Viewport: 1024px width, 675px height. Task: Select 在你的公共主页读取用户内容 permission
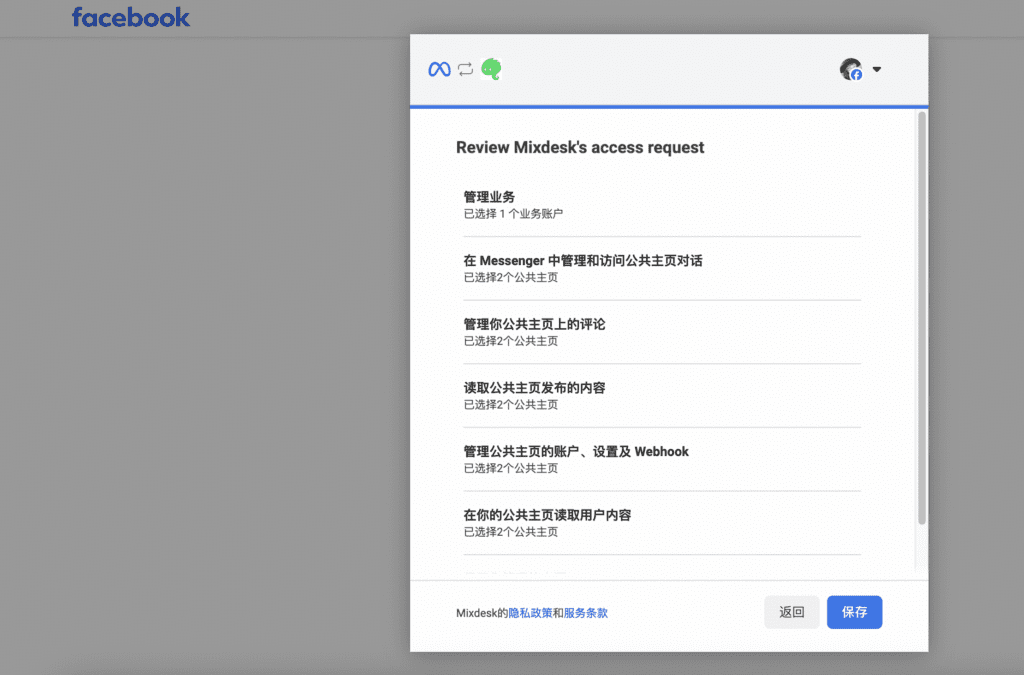point(547,515)
